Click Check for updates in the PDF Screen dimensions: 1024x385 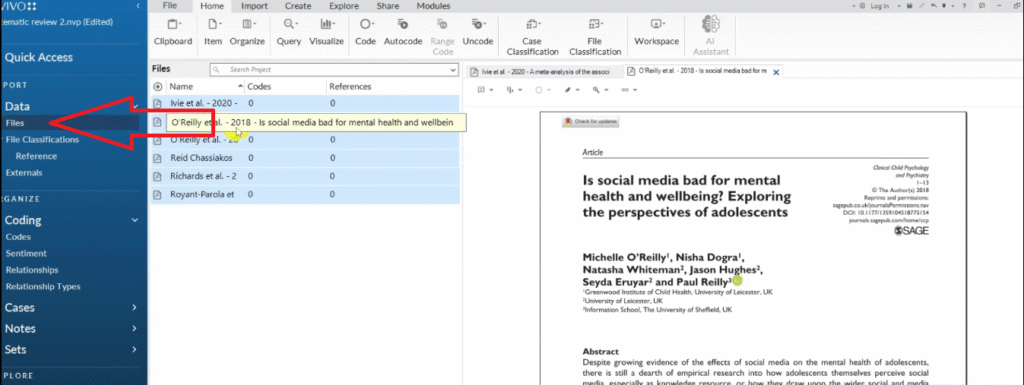(591, 122)
